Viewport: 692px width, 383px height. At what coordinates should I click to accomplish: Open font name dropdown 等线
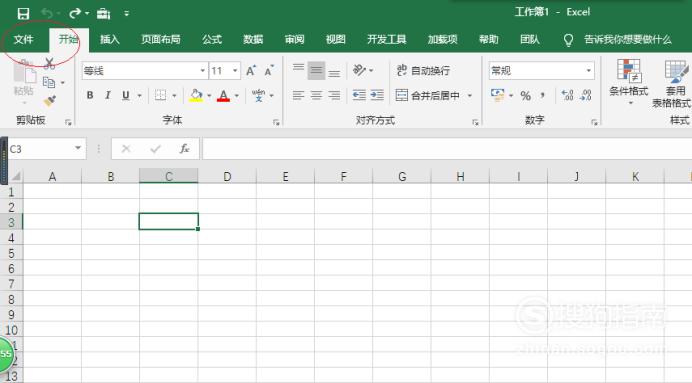pyautogui.click(x=203, y=71)
